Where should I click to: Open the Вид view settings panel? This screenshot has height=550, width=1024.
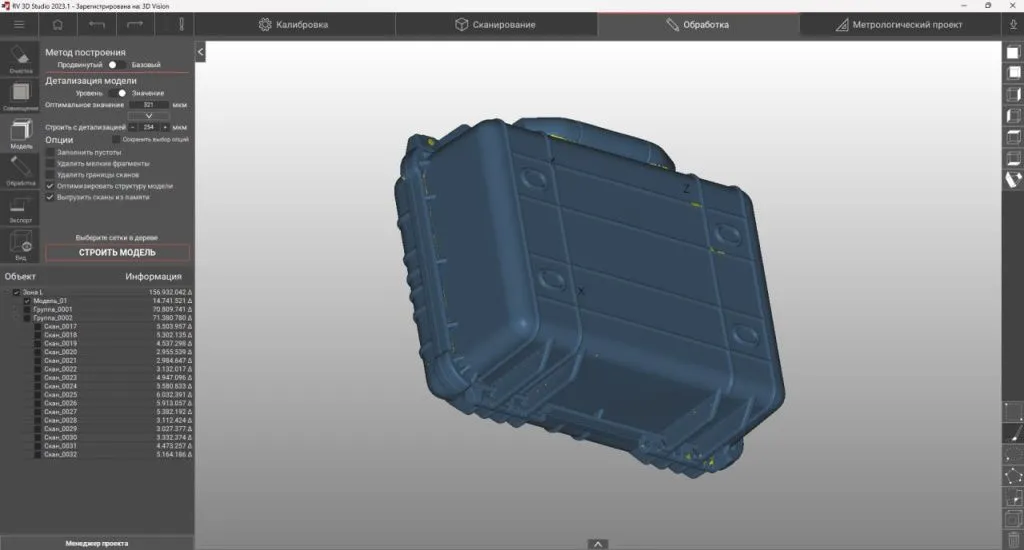(x=21, y=245)
